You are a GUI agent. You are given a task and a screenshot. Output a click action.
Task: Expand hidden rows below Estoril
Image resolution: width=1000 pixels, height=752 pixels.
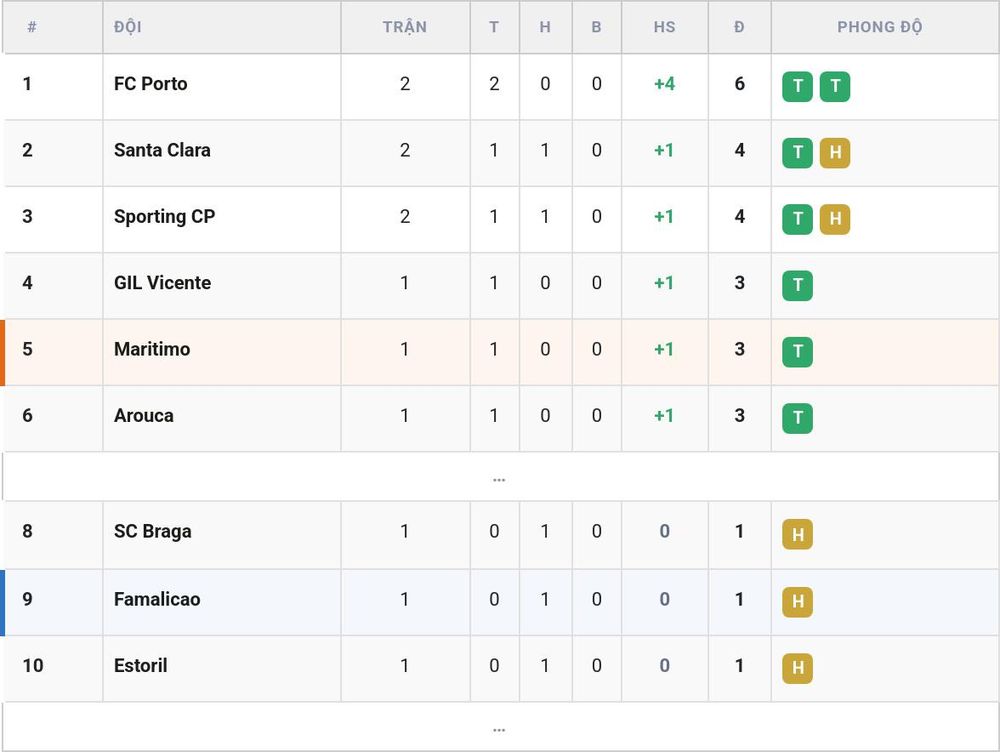coord(499,727)
